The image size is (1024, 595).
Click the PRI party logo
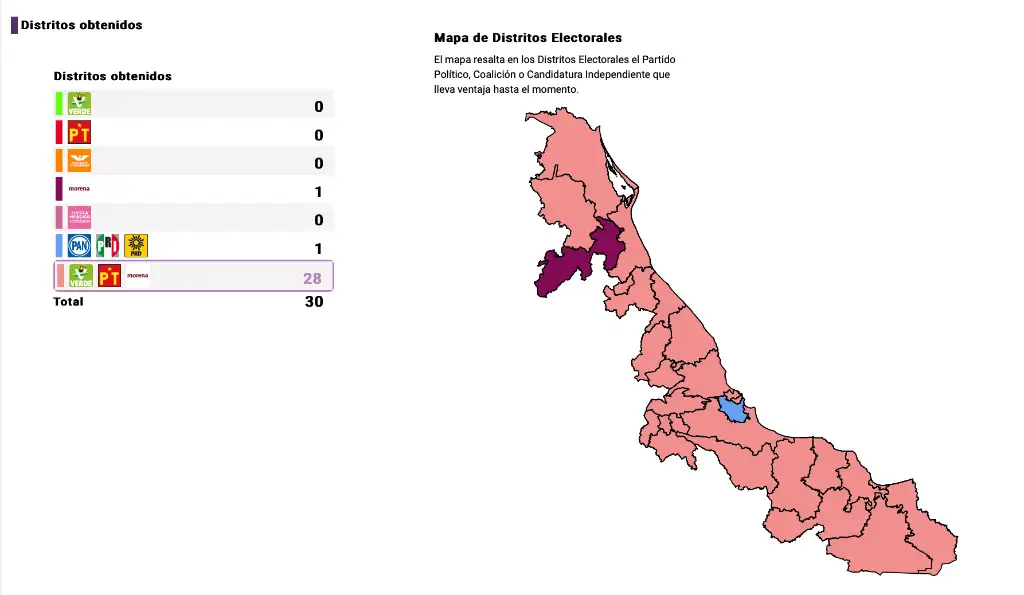tap(108, 246)
